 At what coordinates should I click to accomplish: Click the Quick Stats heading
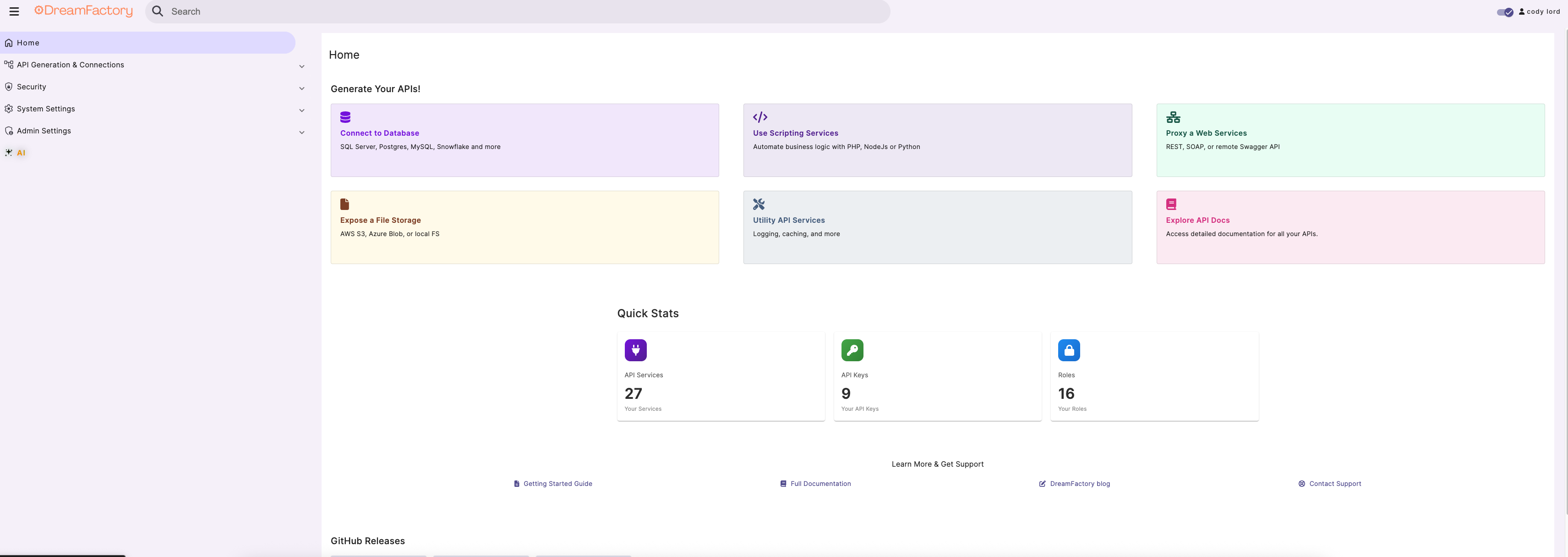coord(648,313)
